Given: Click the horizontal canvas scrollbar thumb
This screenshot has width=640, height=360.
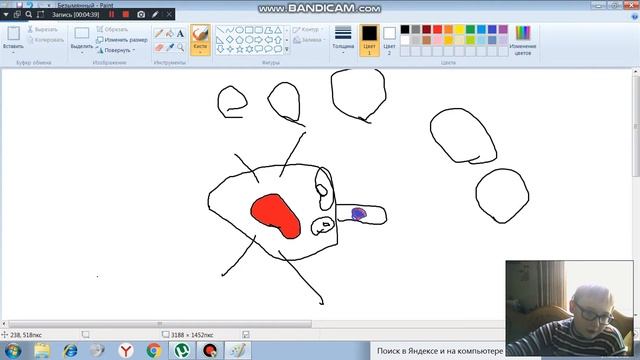Looking at the screenshot, I should pos(160,324).
